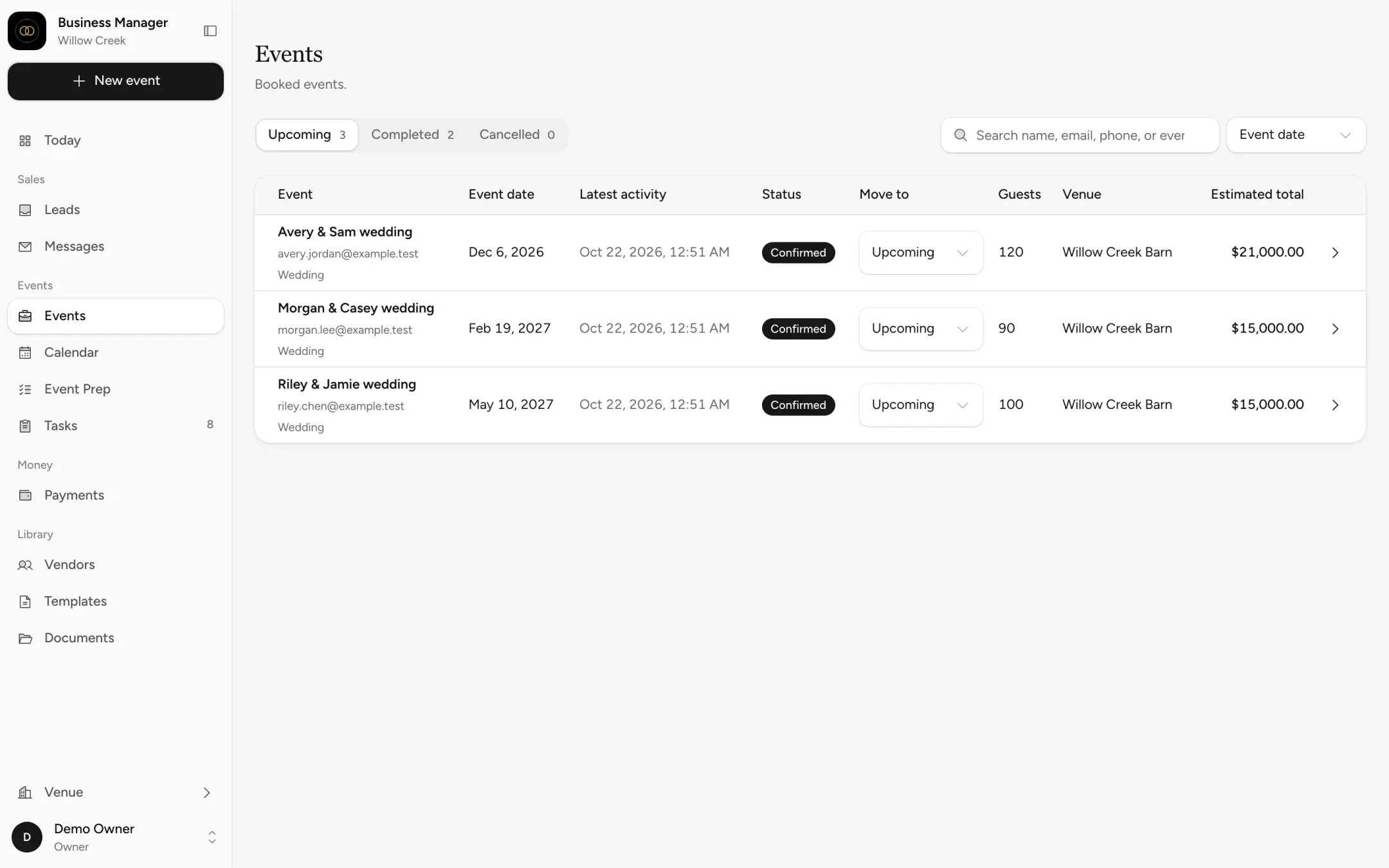The width and height of the screenshot is (1389, 868).
Task: Go to Today in sidebar
Action: pos(116,141)
